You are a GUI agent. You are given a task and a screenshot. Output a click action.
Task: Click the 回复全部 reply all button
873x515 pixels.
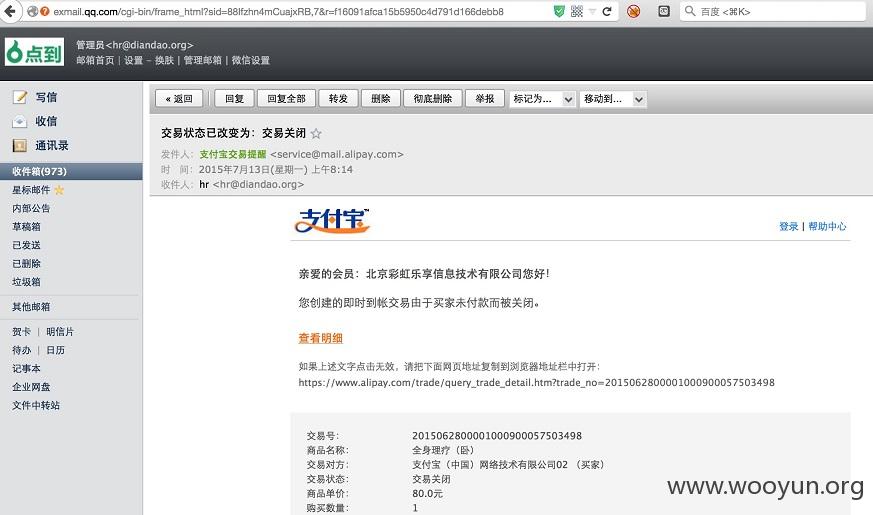[286, 99]
